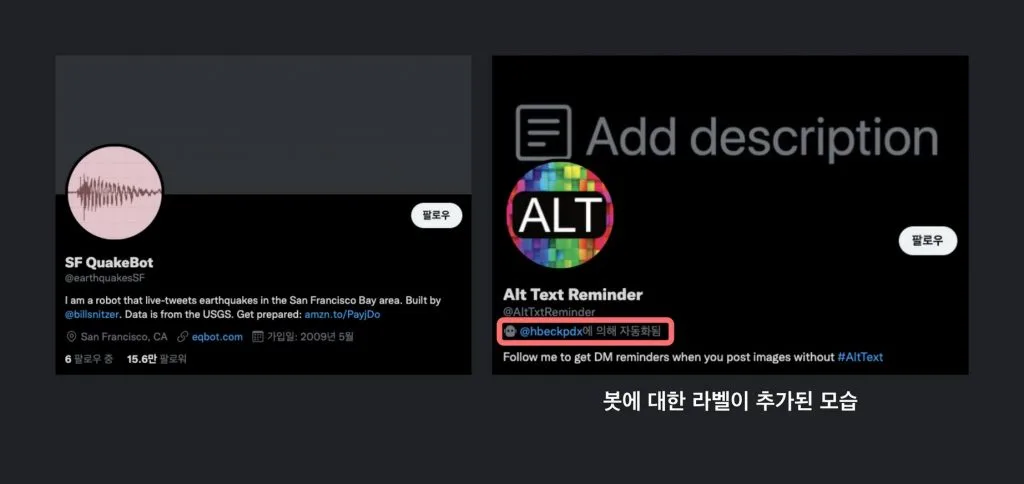This screenshot has height=484, width=1024.
Task: Follow the Alt Text Reminder account
Action: point(927,240)
